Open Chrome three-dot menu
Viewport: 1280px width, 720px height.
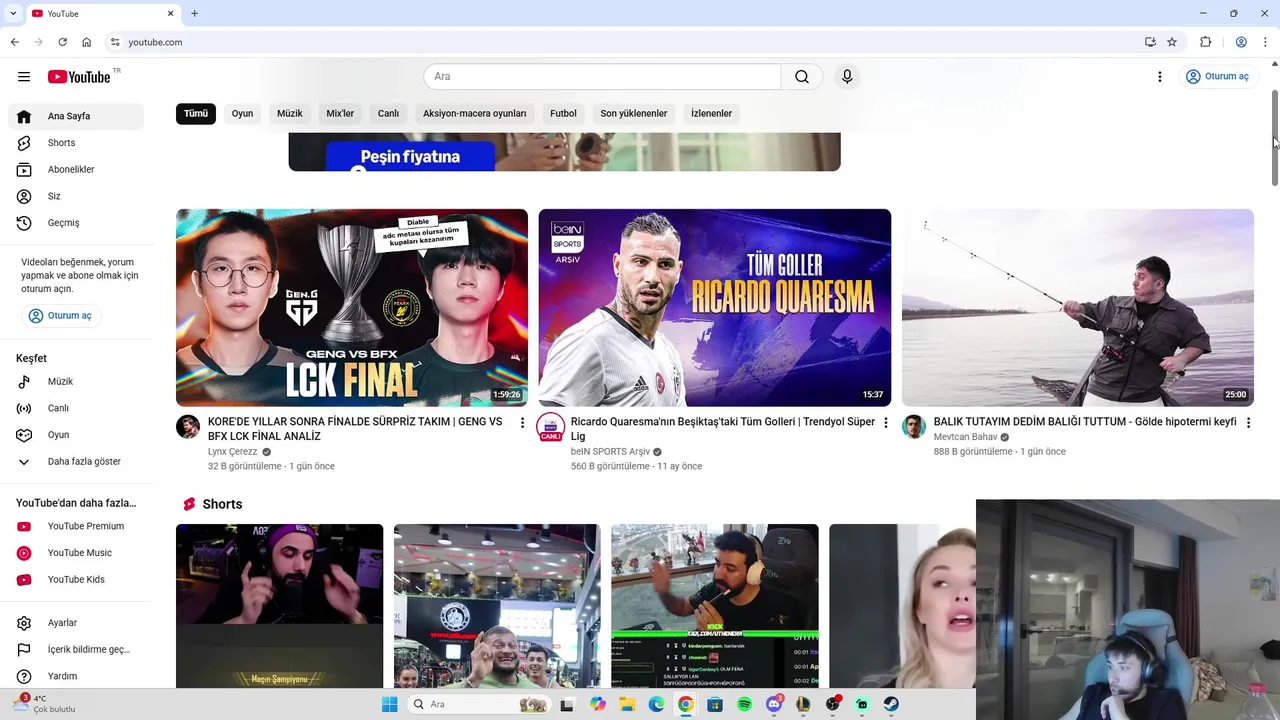tap(1266, 42)
